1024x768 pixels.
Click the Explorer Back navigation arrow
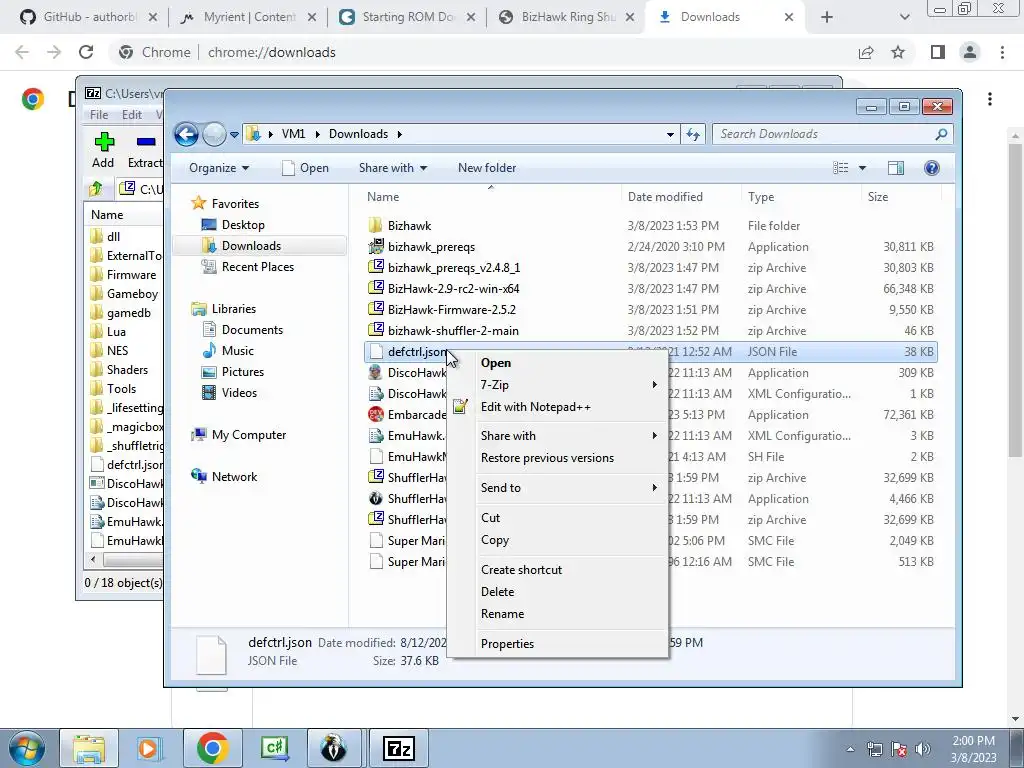point(186,135)
